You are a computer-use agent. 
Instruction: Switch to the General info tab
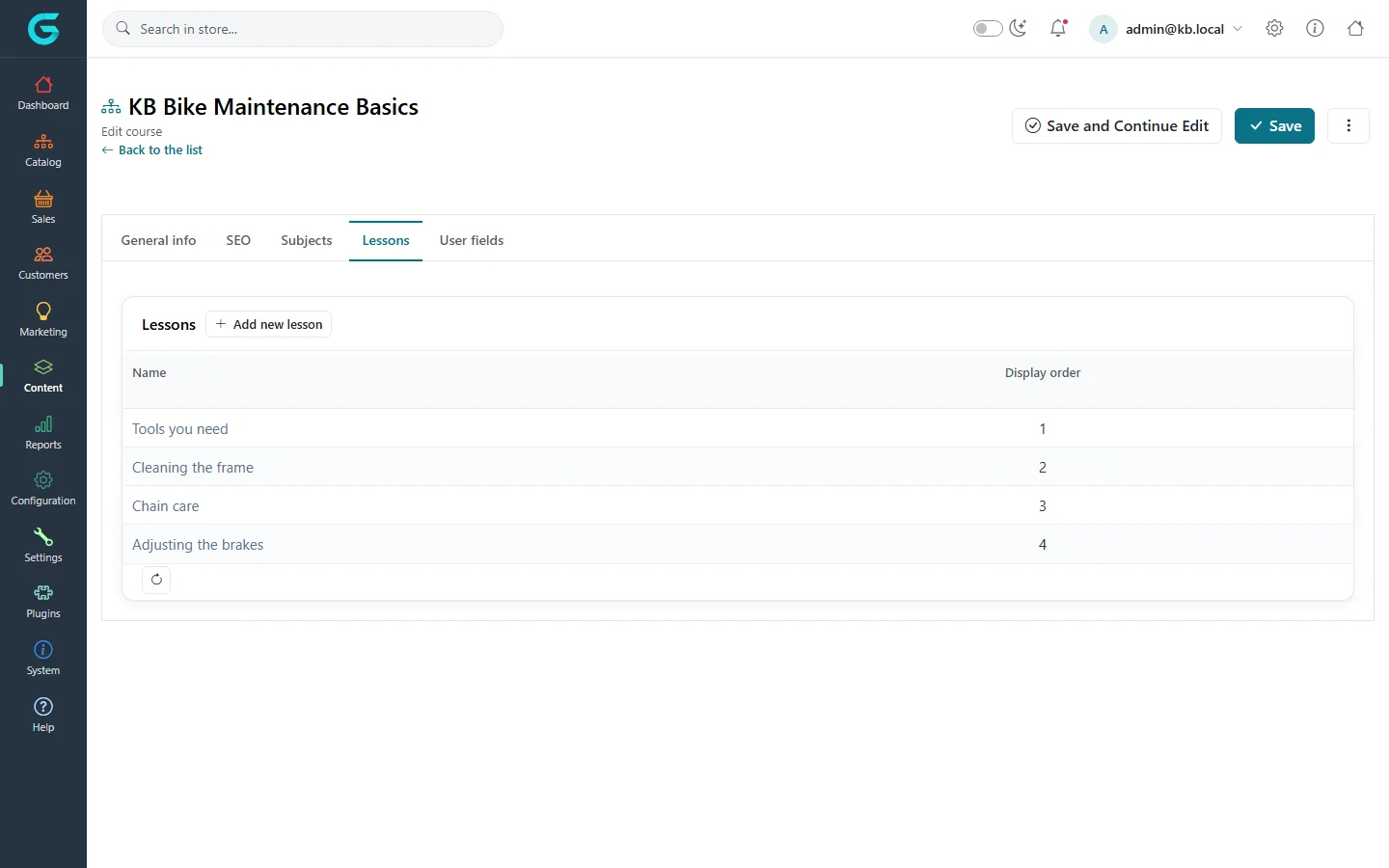point(158,240)
